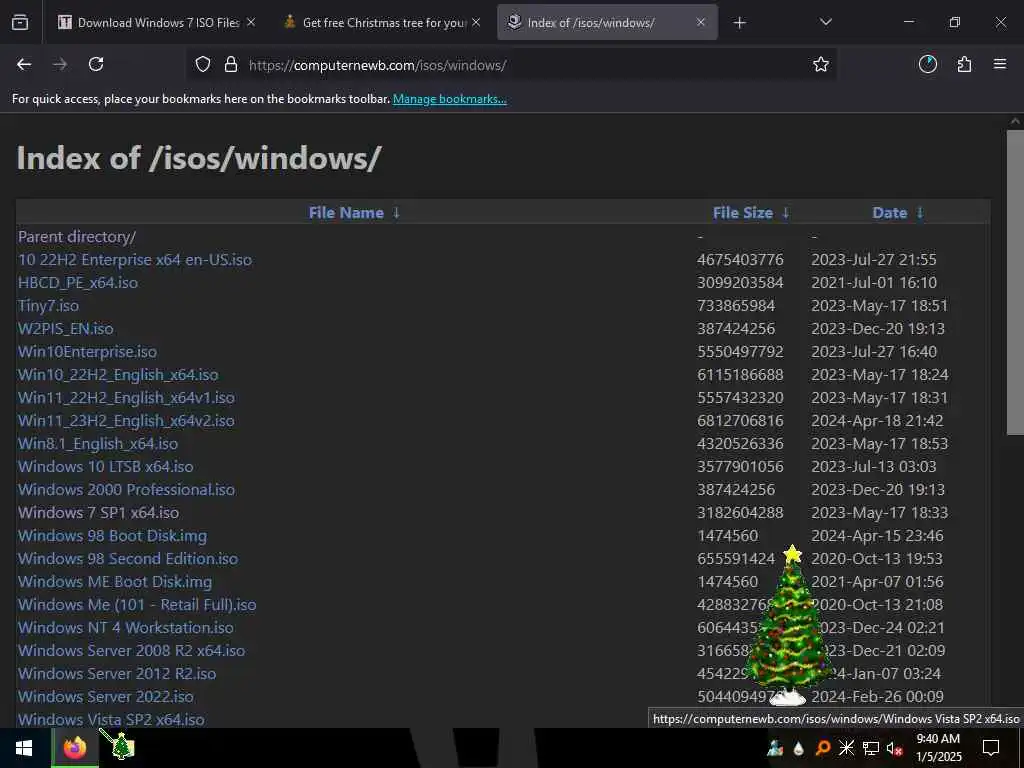Click Windows 2000 Professional.iso link
This screenshot has width=1024, height=768.
pyautogui.click(x=126, y=490)
